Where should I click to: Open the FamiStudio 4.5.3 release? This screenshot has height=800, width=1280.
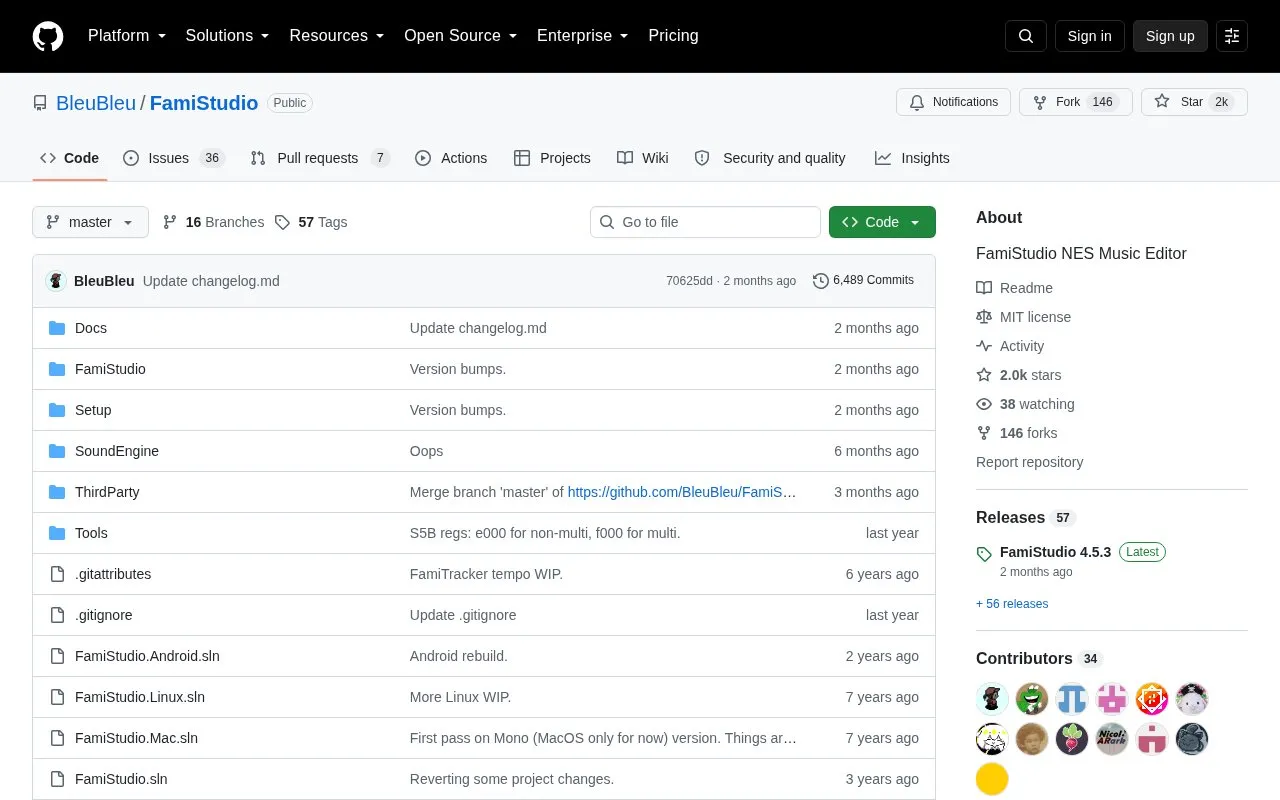1055,552
